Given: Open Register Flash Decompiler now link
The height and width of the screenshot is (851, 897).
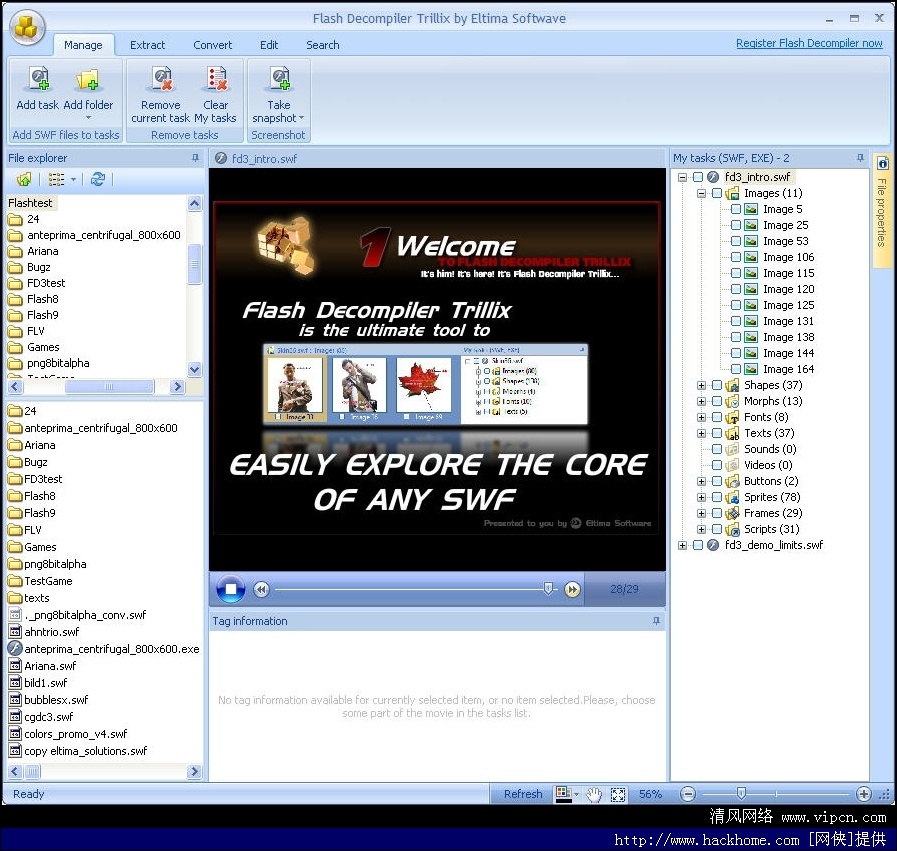Looking at the screenshot, I should 809,43.
